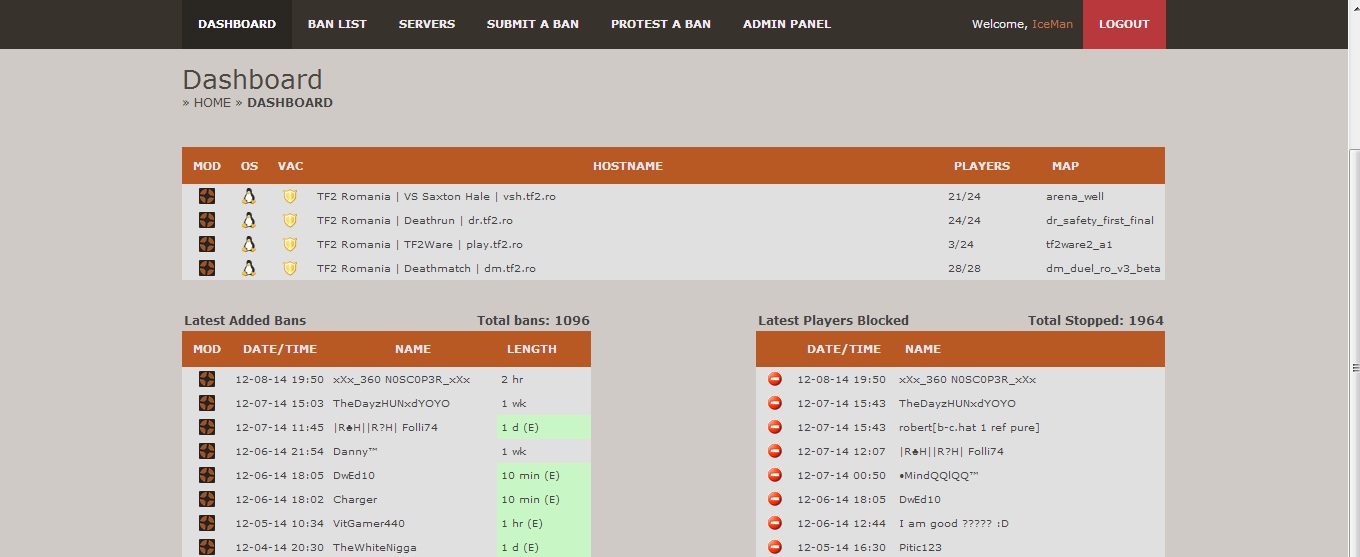Click the mod icon beside xXx_360 N0SC0P3R_xXx ban
1360x557 pixels.
click(207, 379)
